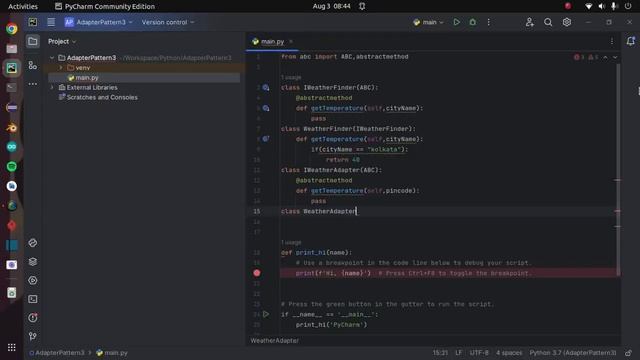The image size is (640, 360).
Task: Open Activities overview
Action: tap(23, 6)
